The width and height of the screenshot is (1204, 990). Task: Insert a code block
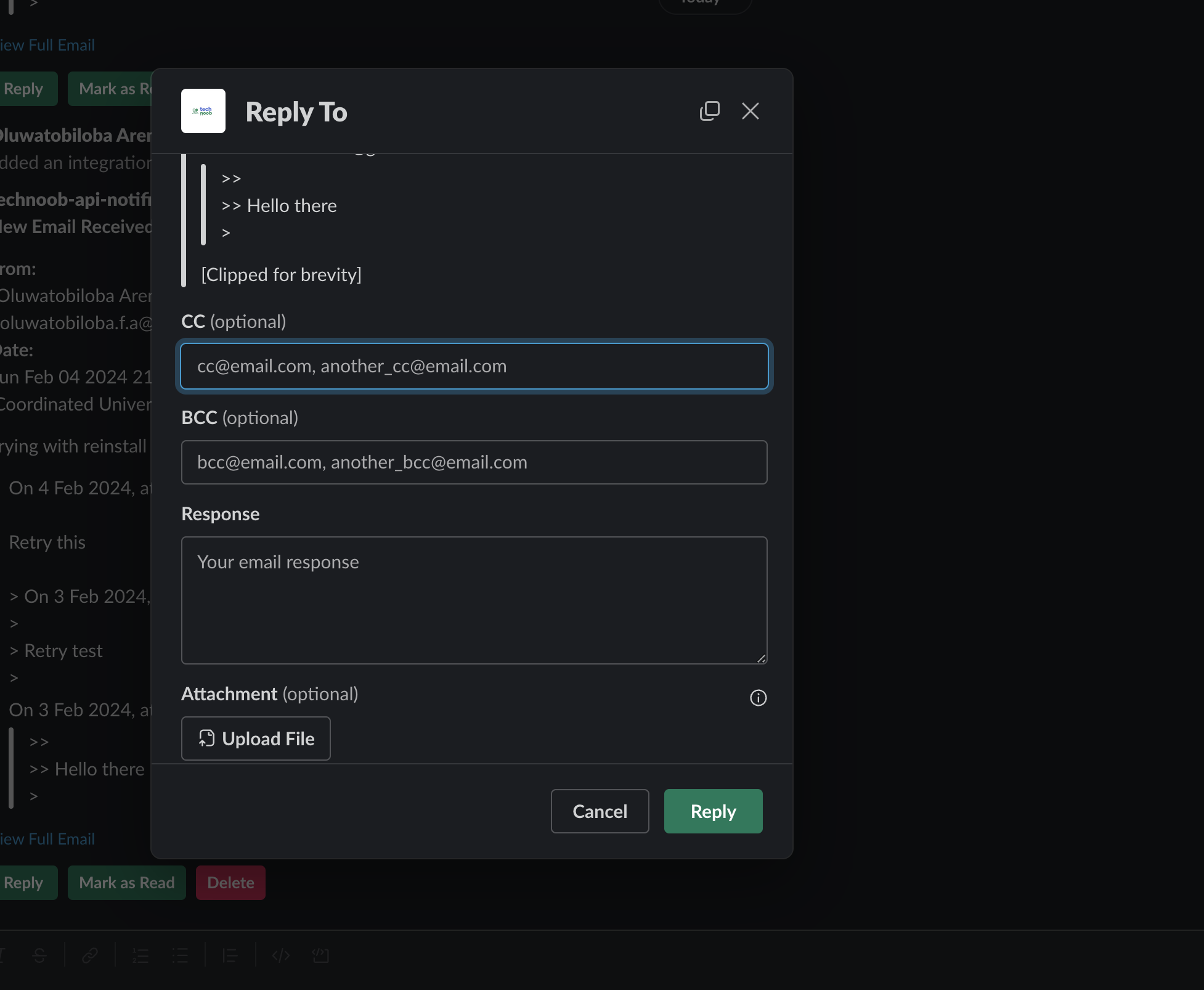pos(320,955)
